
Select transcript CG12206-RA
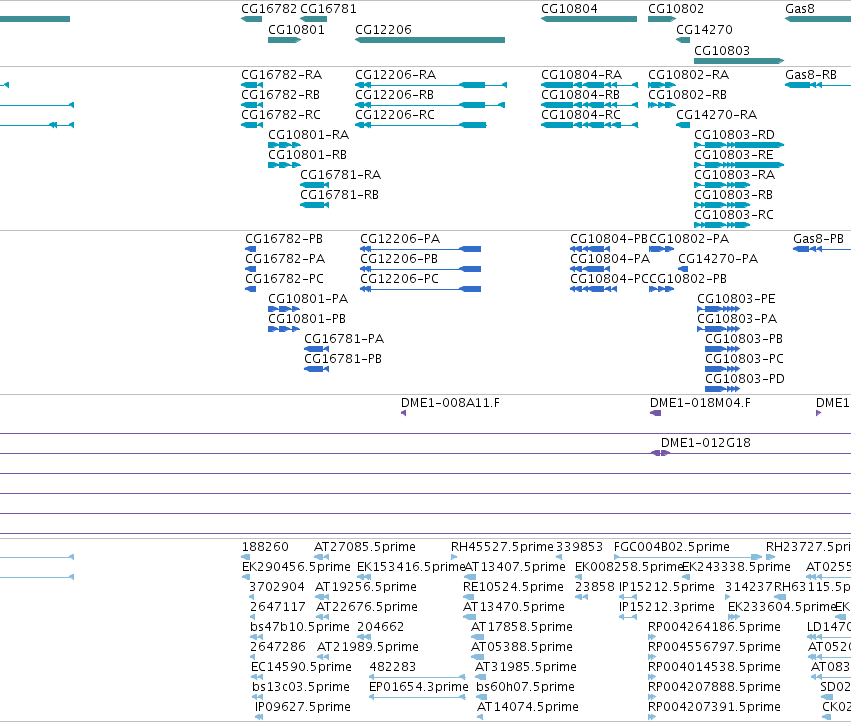pos(395,74)
